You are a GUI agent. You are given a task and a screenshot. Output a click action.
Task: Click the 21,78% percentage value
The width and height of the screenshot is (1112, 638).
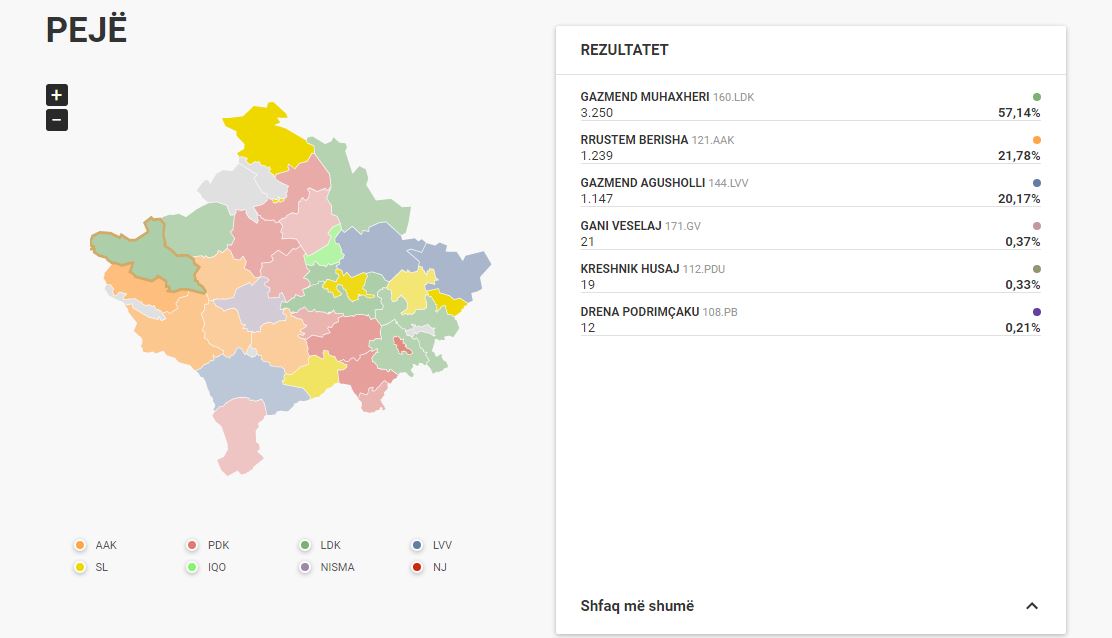point(1019,156)
